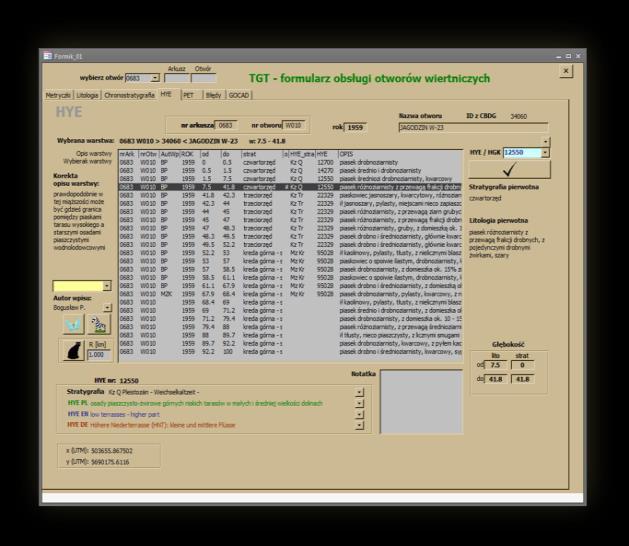Open the GOCAD tab

239,95
